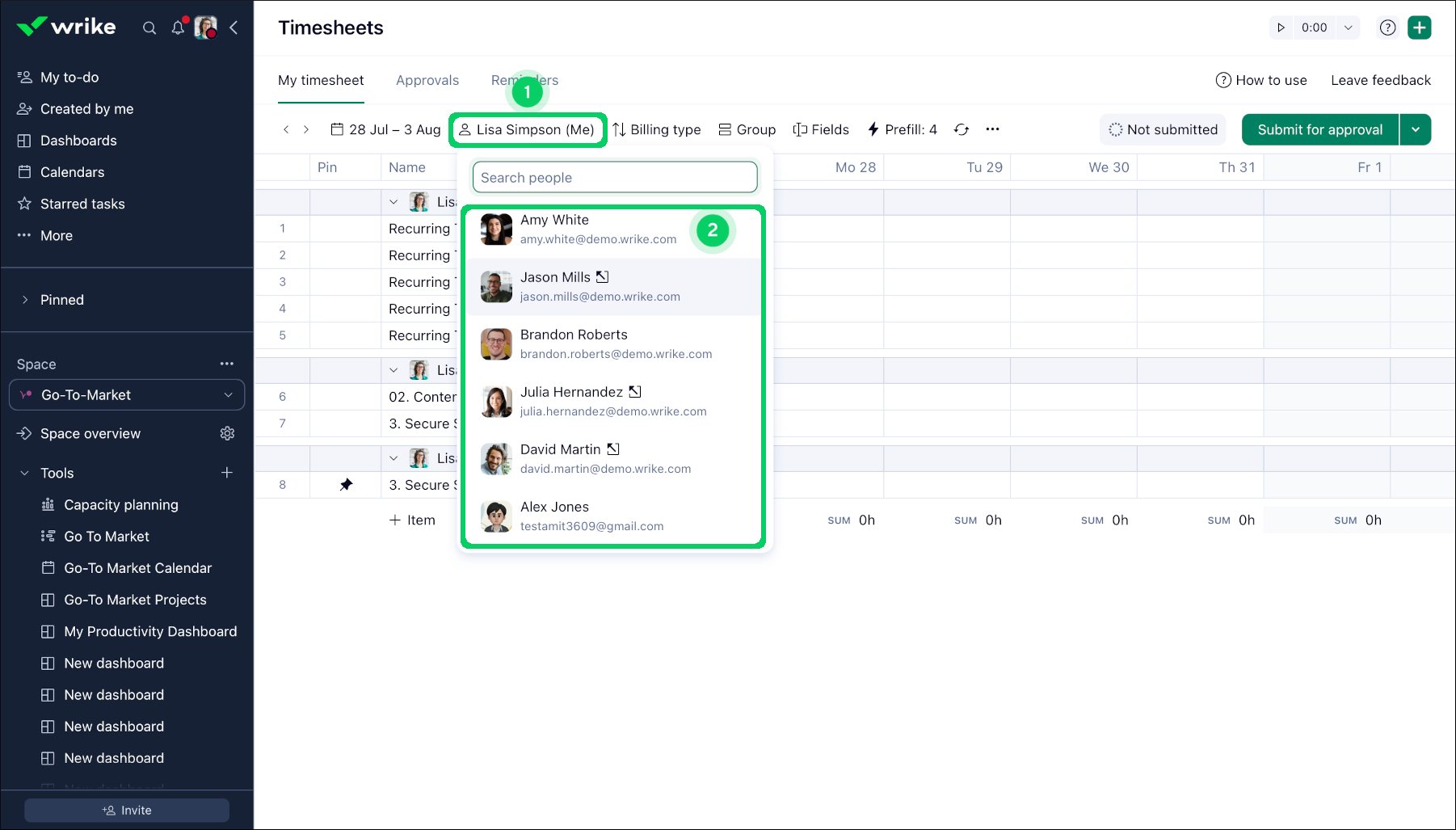Viewport: 1456px width, 830px height.
Task: Click the refresh icon in the toolbar
Action: [x=962, y=129]
